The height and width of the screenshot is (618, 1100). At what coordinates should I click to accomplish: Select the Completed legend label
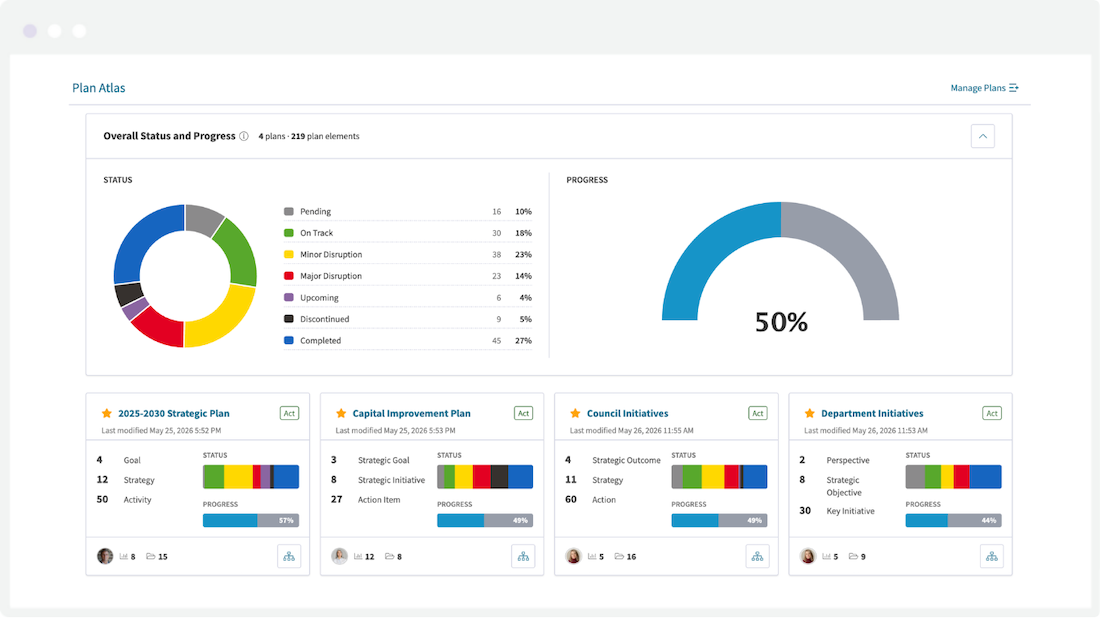tap(321, 341)
